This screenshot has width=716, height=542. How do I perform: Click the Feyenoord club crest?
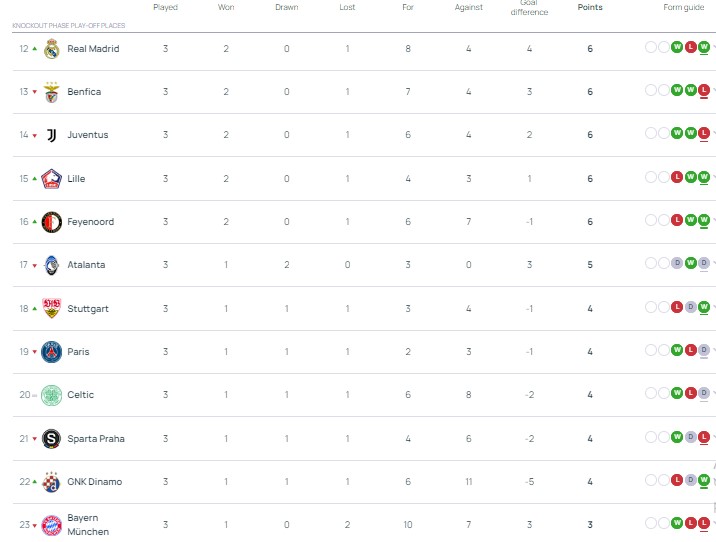[52, 222]
